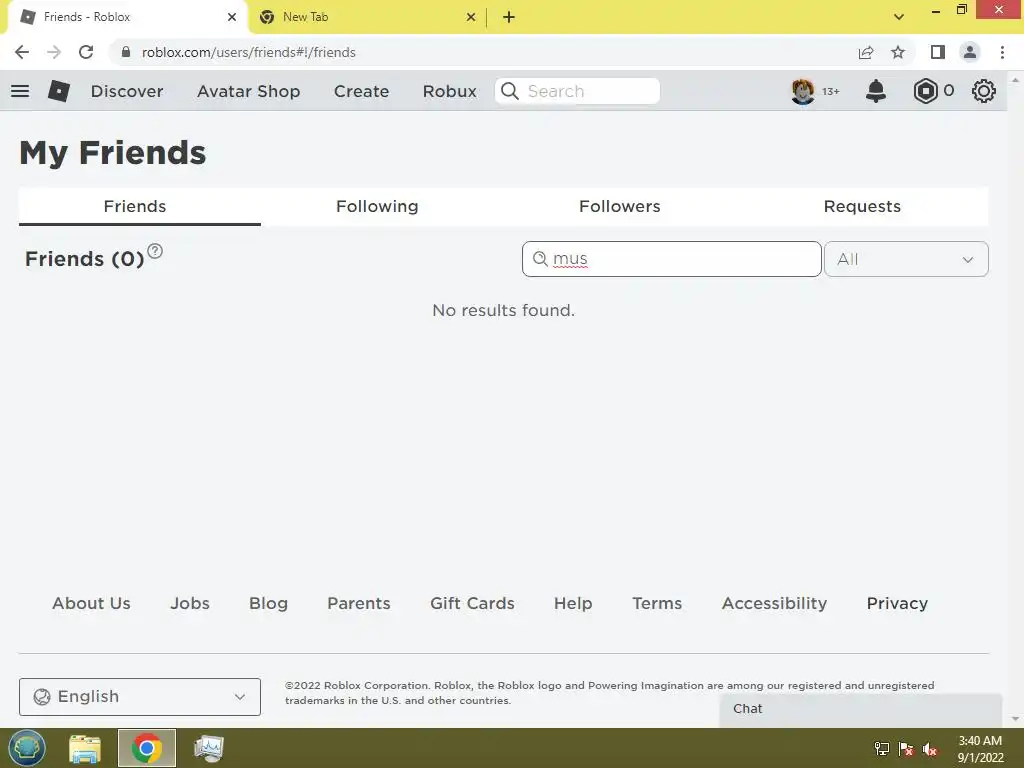This screenshot has width=1024, height=768.
Task: Open the Privacy footer link
Action: [897, 603]
